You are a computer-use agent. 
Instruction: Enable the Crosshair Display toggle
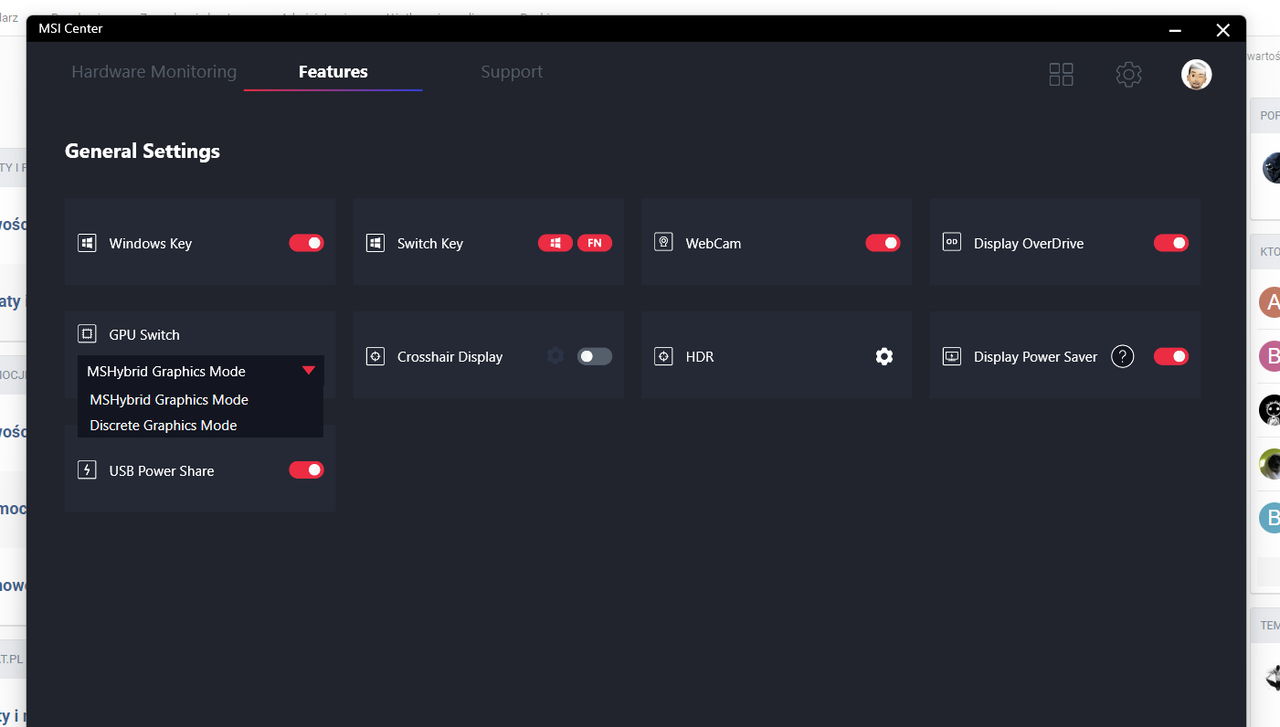595,356
